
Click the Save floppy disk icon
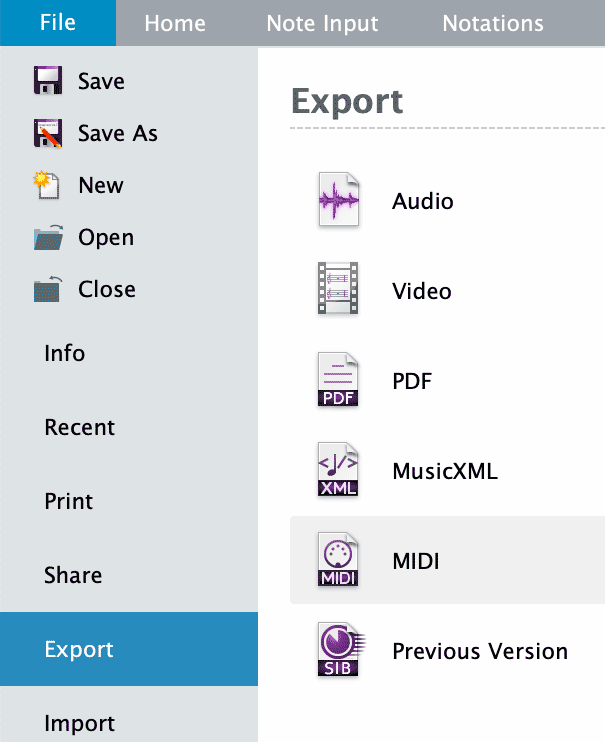pos(48,81)
